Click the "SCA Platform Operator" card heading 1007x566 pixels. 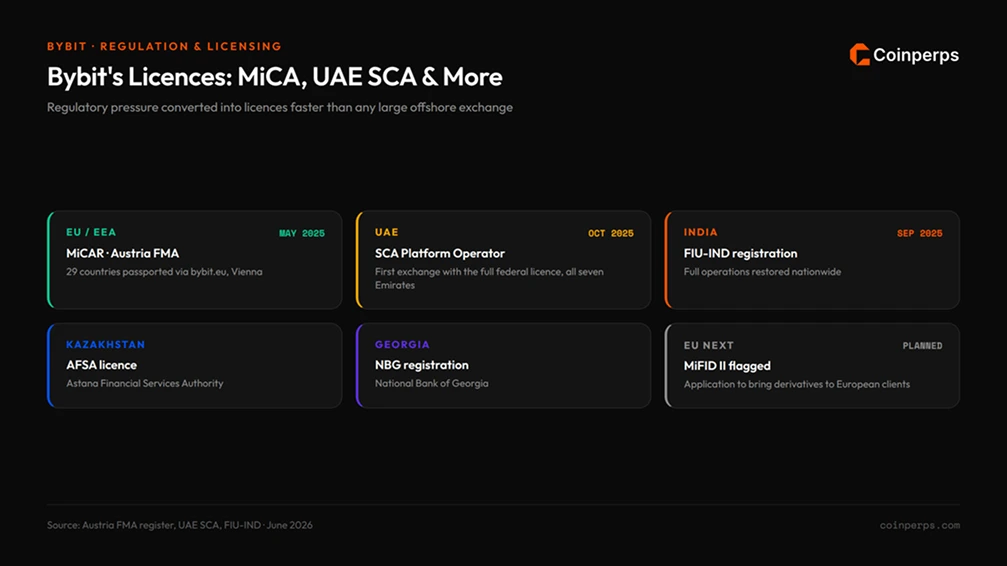click(440, 253)
